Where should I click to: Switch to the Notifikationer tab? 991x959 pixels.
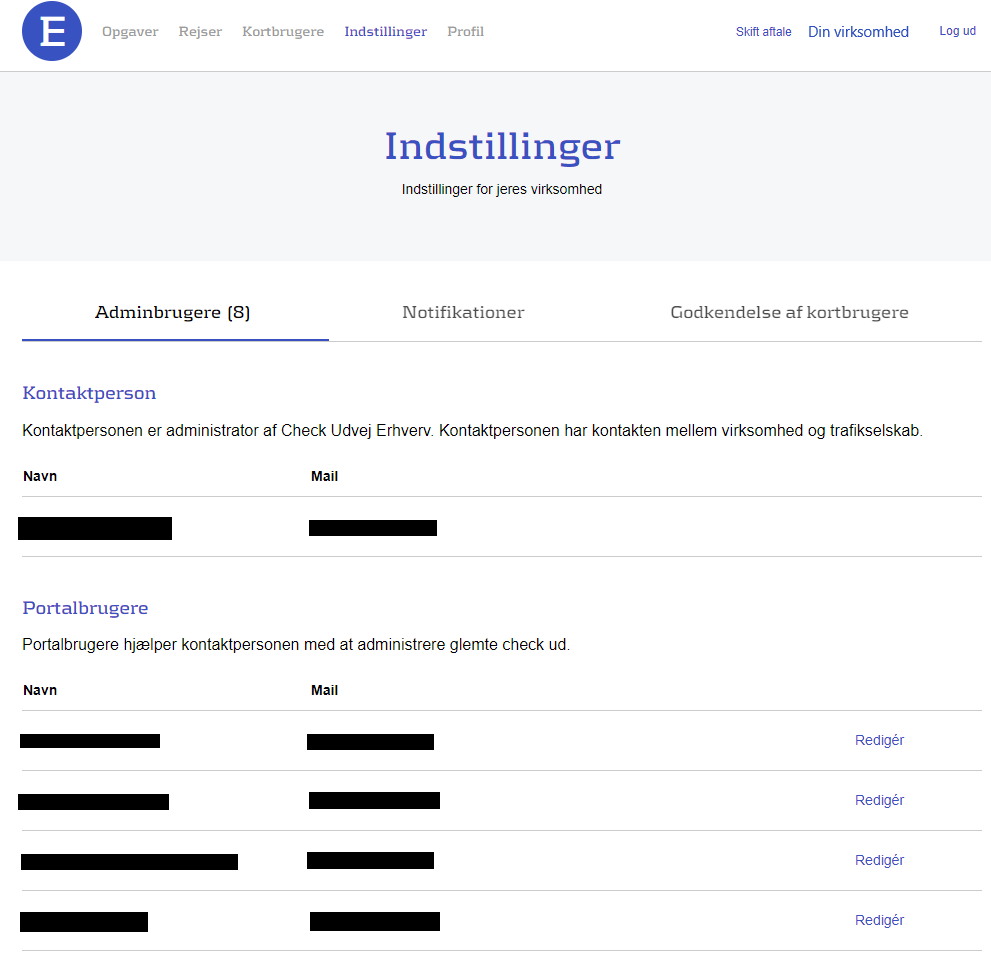pos(463,313)
